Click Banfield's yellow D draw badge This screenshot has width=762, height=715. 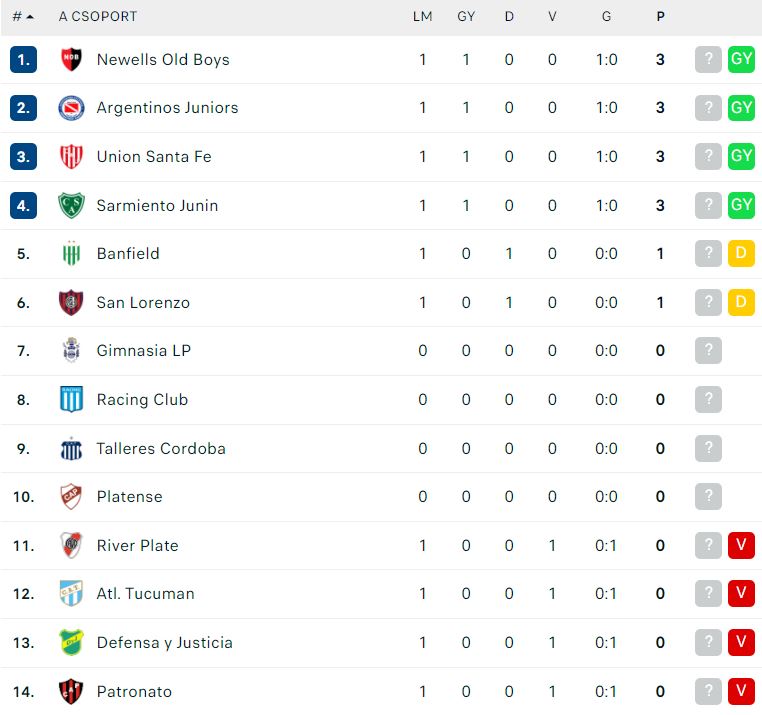[741, 253]
